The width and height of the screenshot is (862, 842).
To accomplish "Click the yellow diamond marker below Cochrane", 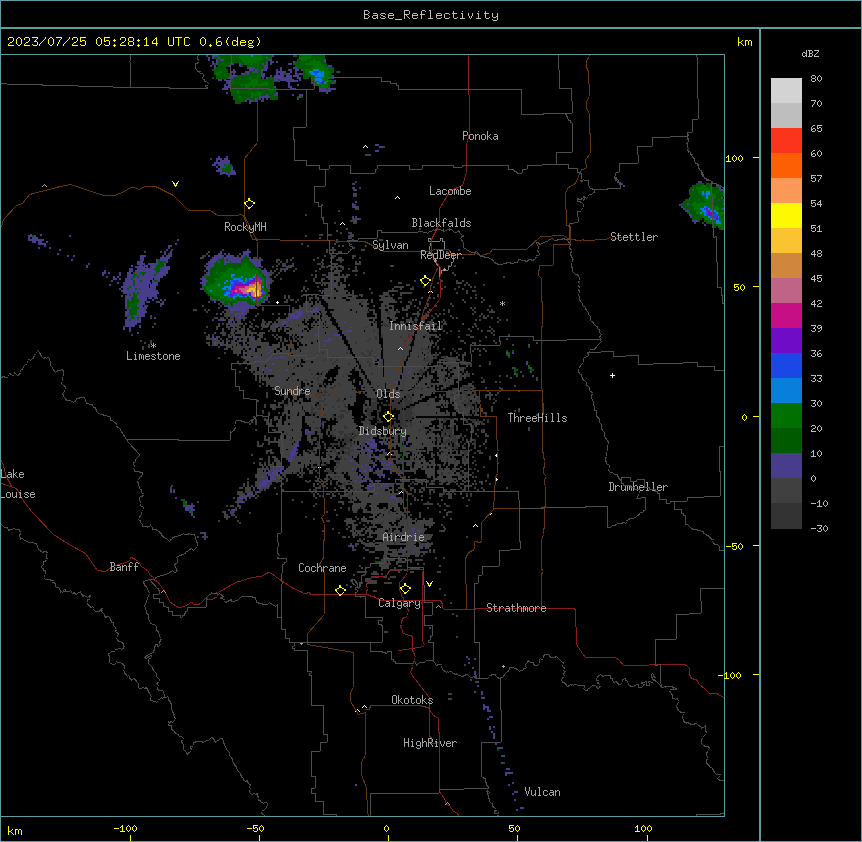I will pyautogui.click(x=340, y=590).
